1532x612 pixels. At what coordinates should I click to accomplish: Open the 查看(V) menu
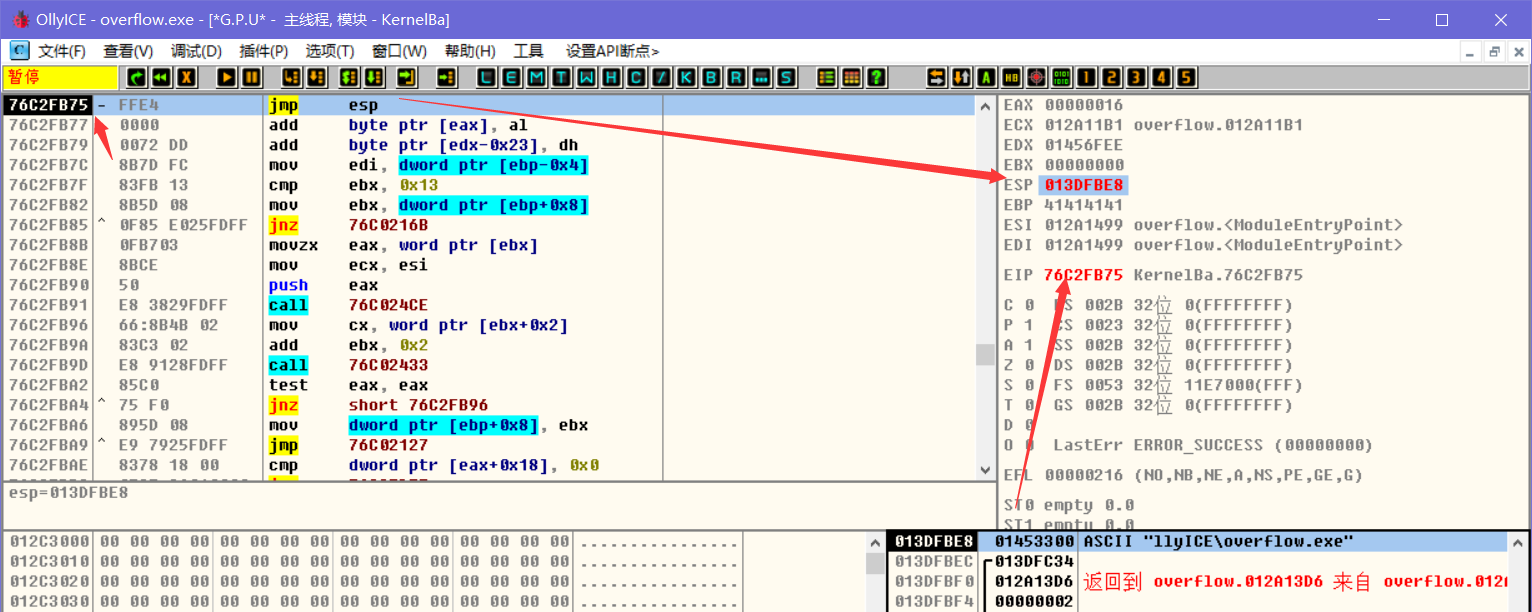128,51
